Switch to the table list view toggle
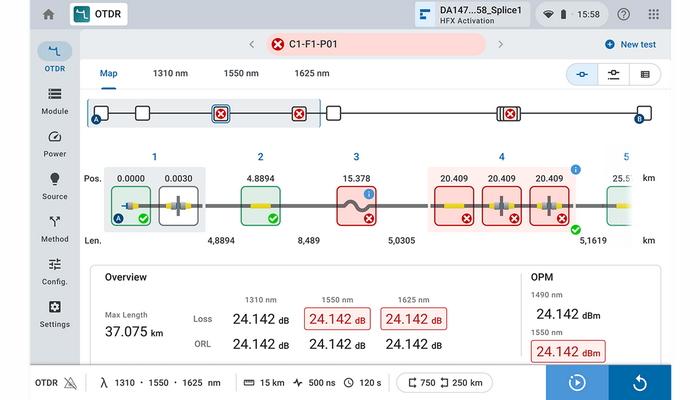Screen dimensions: 700x400 645,74
